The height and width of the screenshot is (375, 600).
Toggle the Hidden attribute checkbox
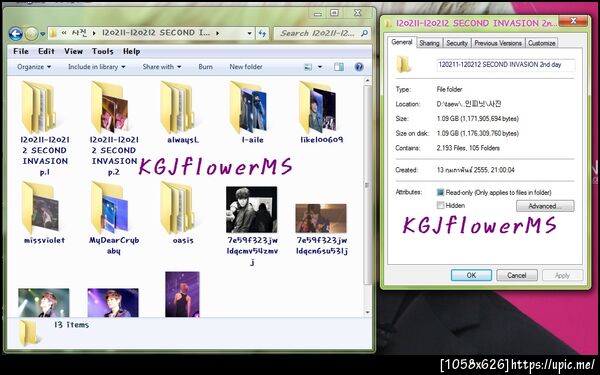pyautogui.click(x=440, y=205)
